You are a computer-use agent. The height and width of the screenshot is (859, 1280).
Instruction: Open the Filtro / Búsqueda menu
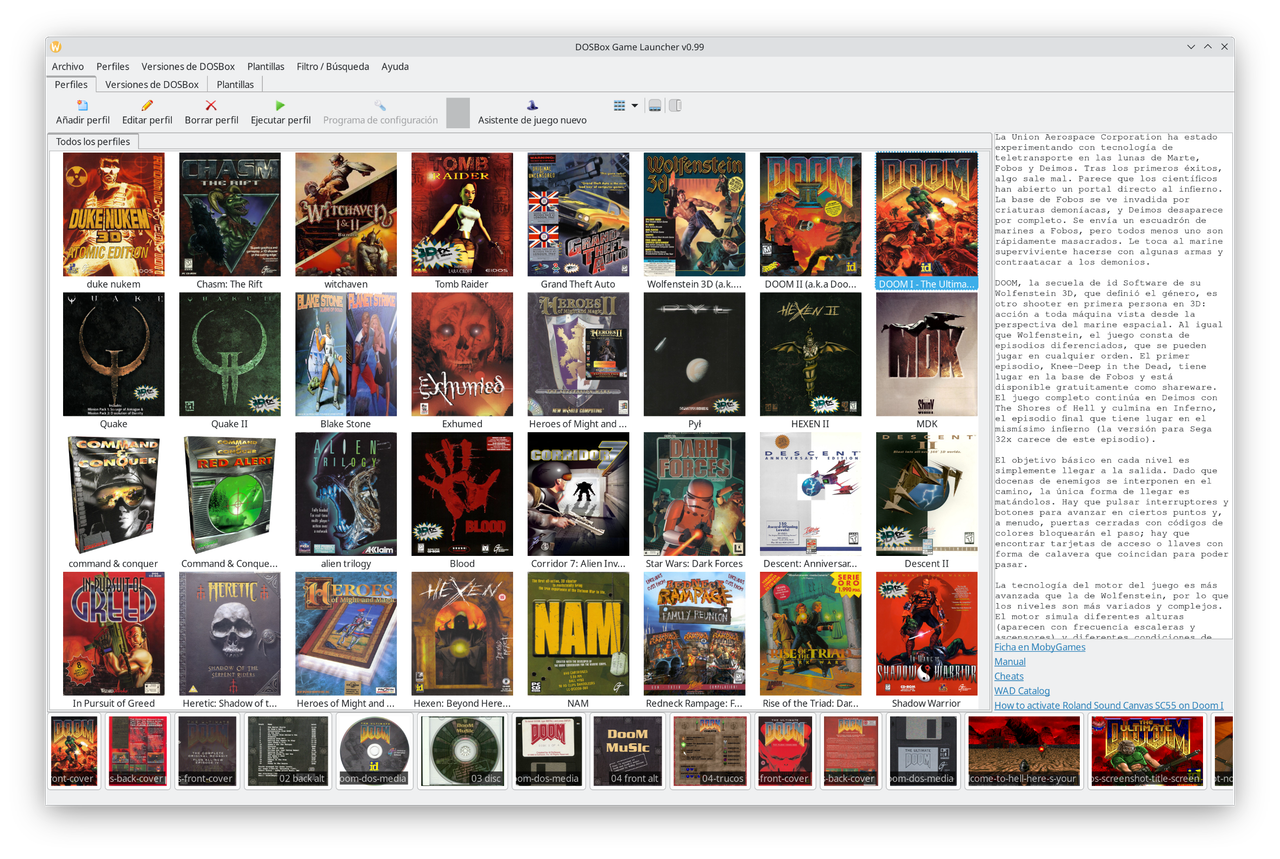point(333,67)
